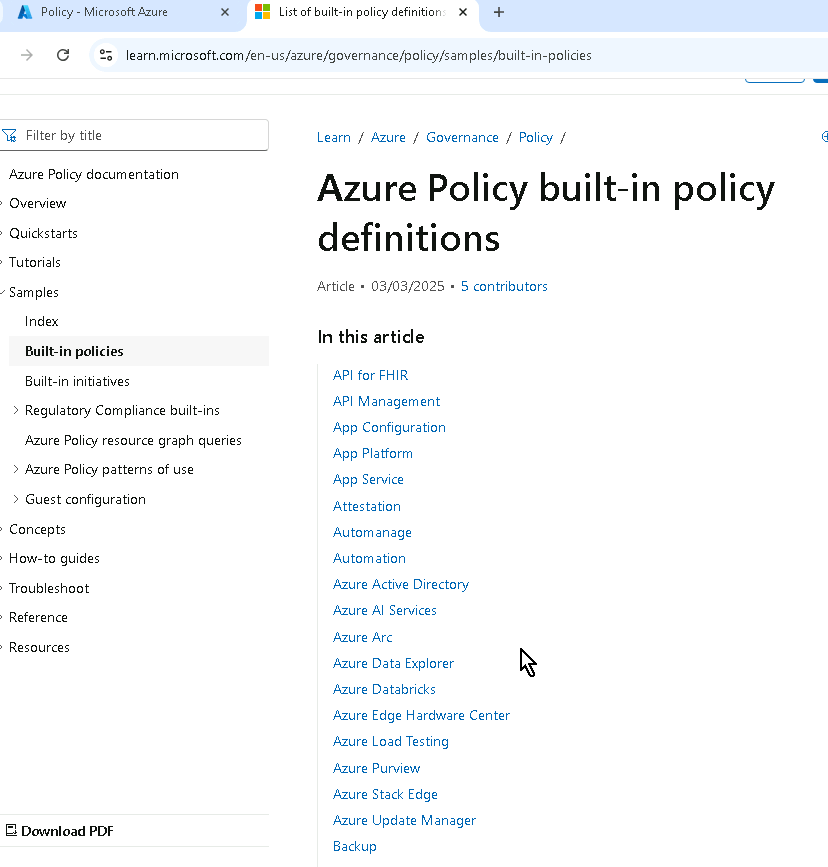Expand Regulatory Compliance built-ins chevron
The width and height of the screenshot is (828, 867).
tap(15, 410)
